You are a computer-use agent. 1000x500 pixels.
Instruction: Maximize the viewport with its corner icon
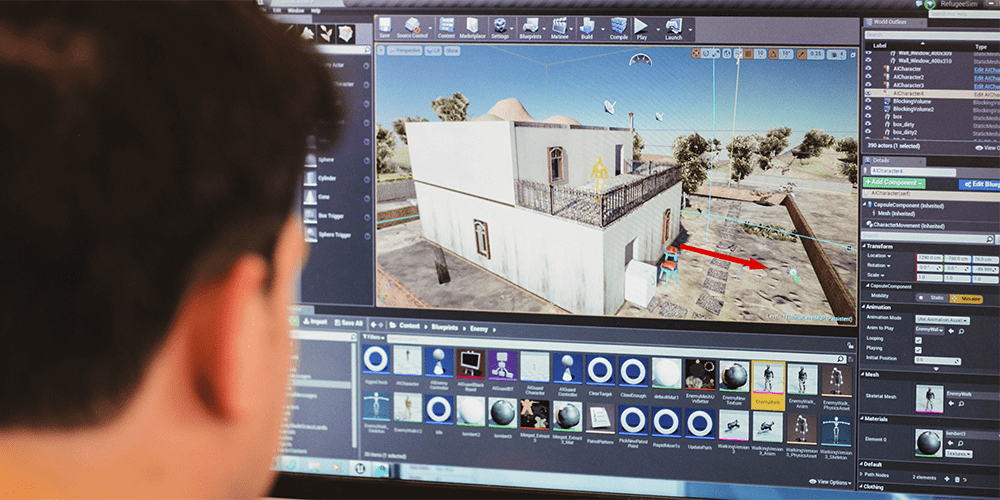click(x=853, y=55)
